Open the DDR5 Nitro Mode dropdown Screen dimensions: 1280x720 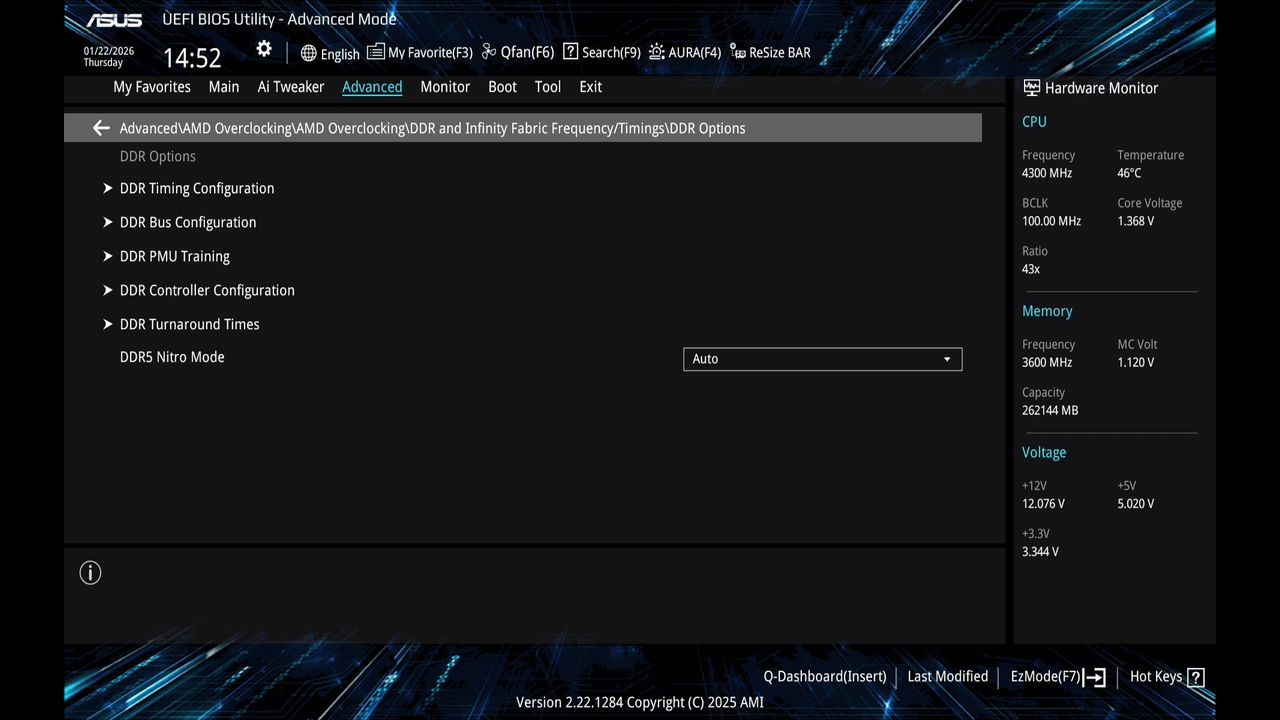click(822, 358)
